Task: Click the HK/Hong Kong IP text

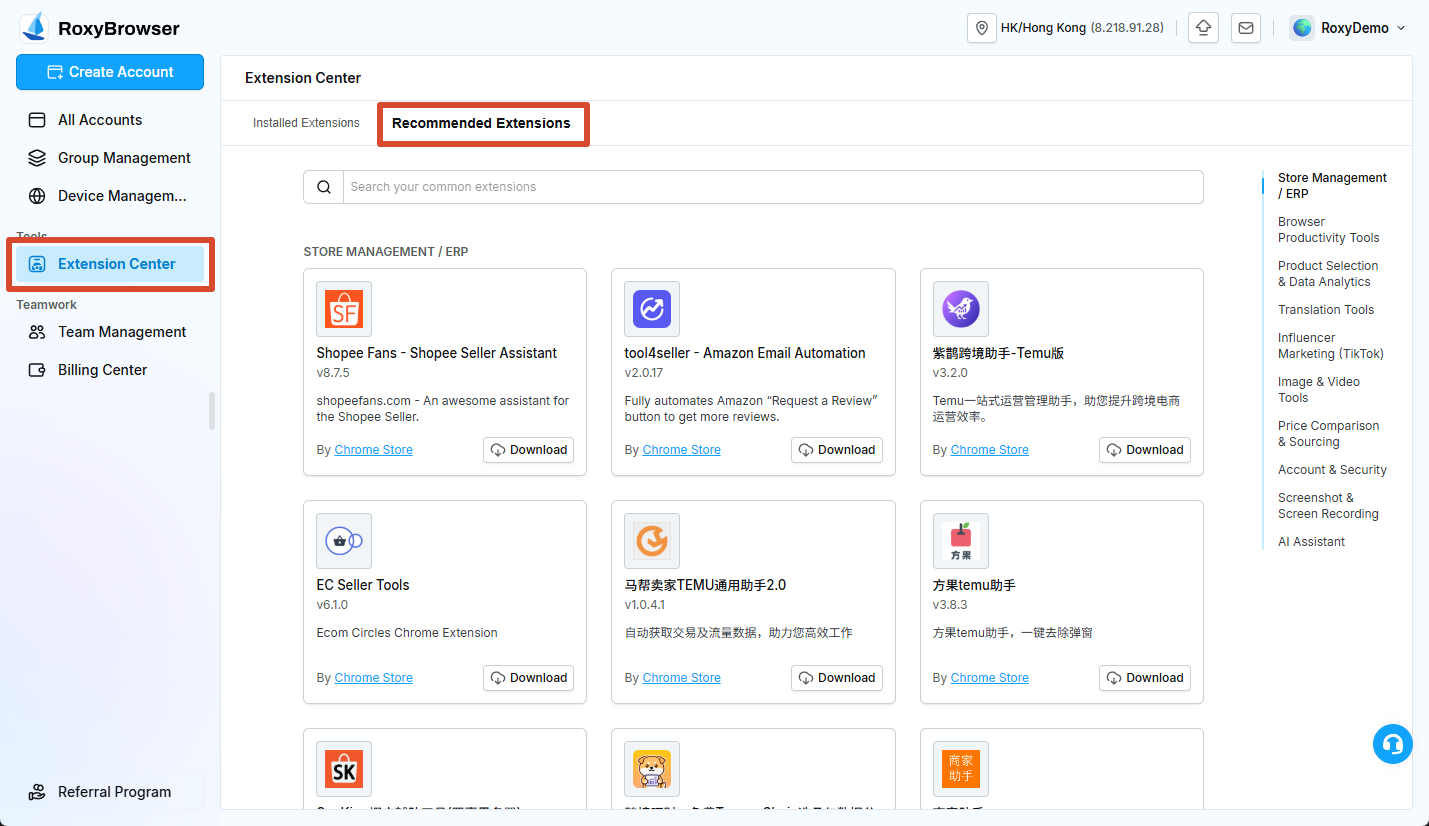Action: click(1082, 28)
